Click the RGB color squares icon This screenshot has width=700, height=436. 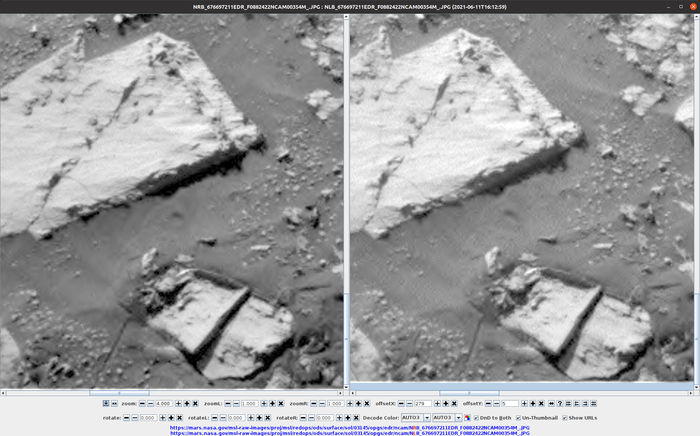pos(467,418)
